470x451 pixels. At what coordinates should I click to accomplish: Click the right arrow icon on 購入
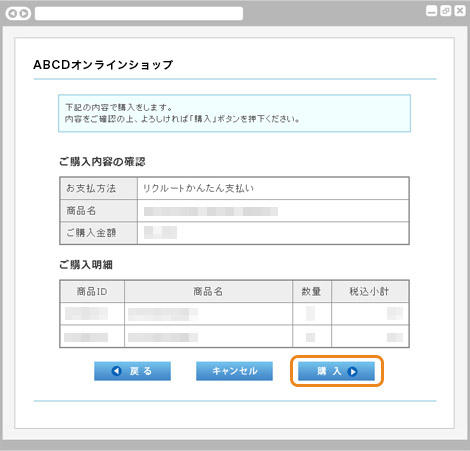[x=352, y=371]
